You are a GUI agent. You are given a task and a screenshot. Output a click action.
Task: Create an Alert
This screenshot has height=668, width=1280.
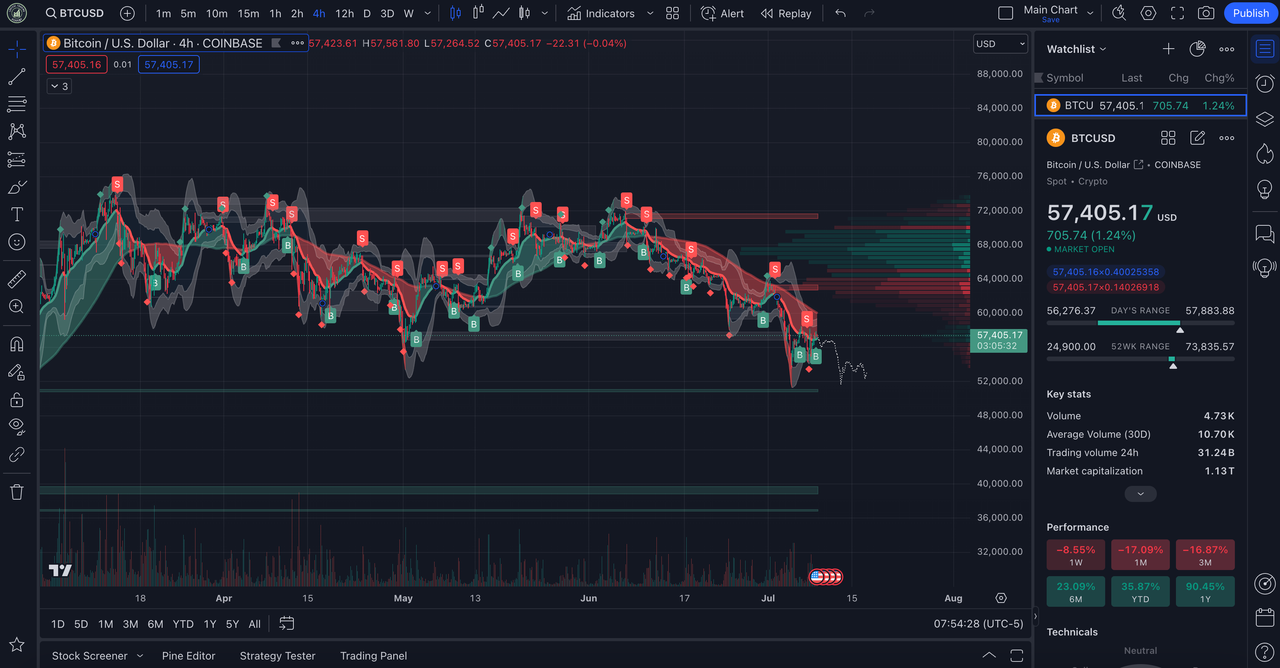722,14
